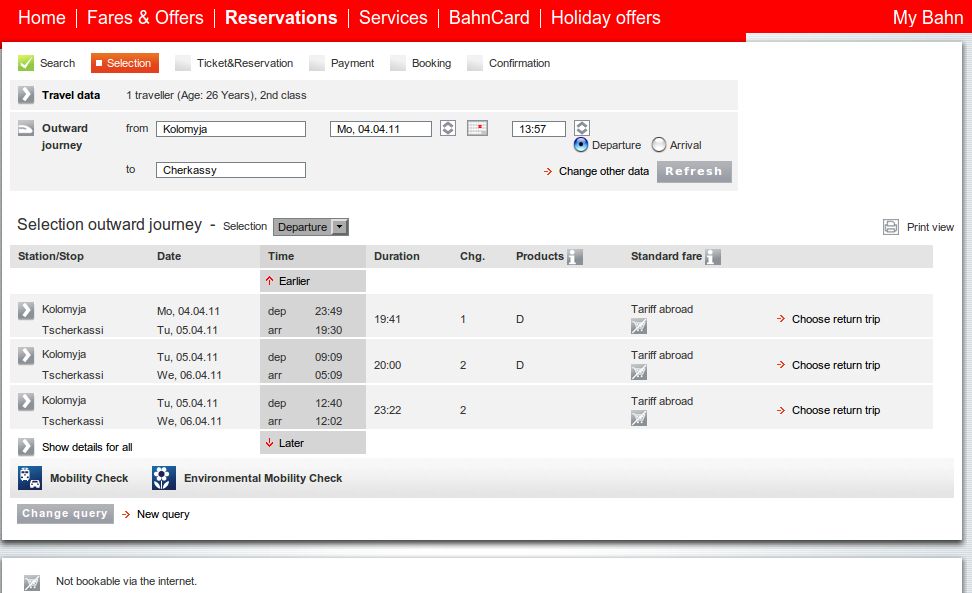
Task: Select the Arrival radio button
Action: coord(659,145)
